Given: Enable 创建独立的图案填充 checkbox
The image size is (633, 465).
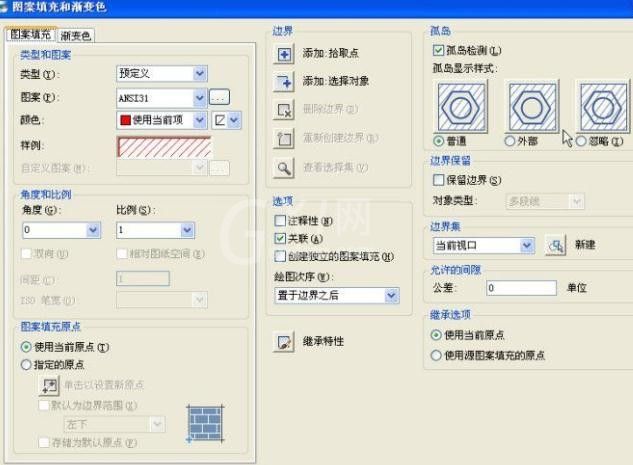Looking at the screenshot, I should point(280,256).
